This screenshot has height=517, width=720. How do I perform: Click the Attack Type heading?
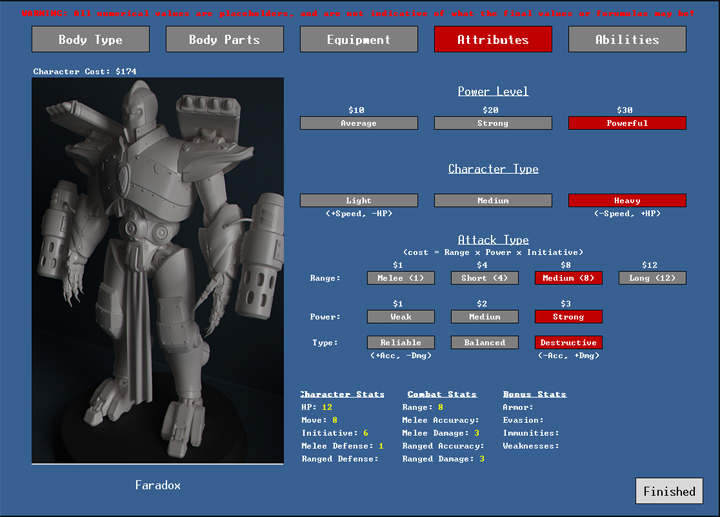pyautogui.click(x=493, y=240)
